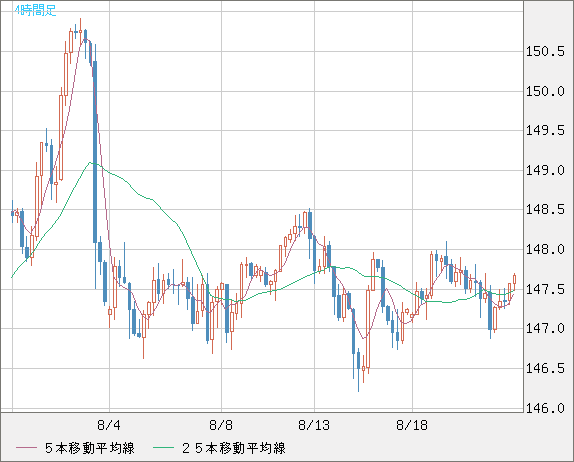574x462 pixels.
Task: Click the 150.5 price axis label
Action: click(545, 52)
